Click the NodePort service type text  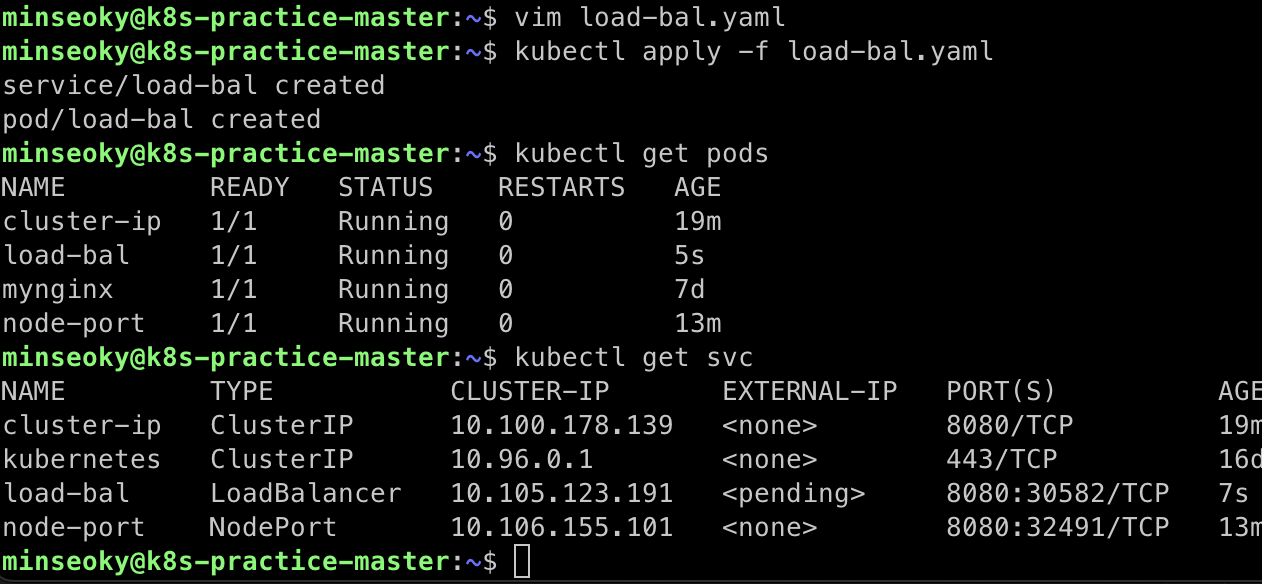[x=273, y=527]
